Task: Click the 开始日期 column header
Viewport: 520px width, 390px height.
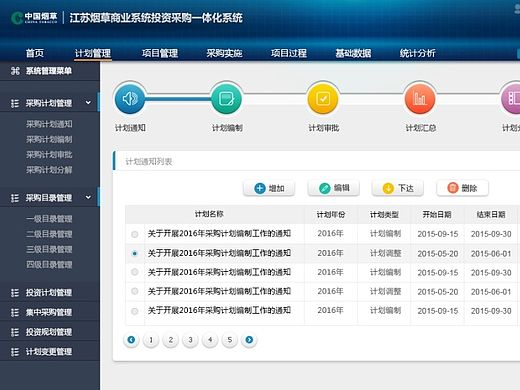Action: [437, 215]
